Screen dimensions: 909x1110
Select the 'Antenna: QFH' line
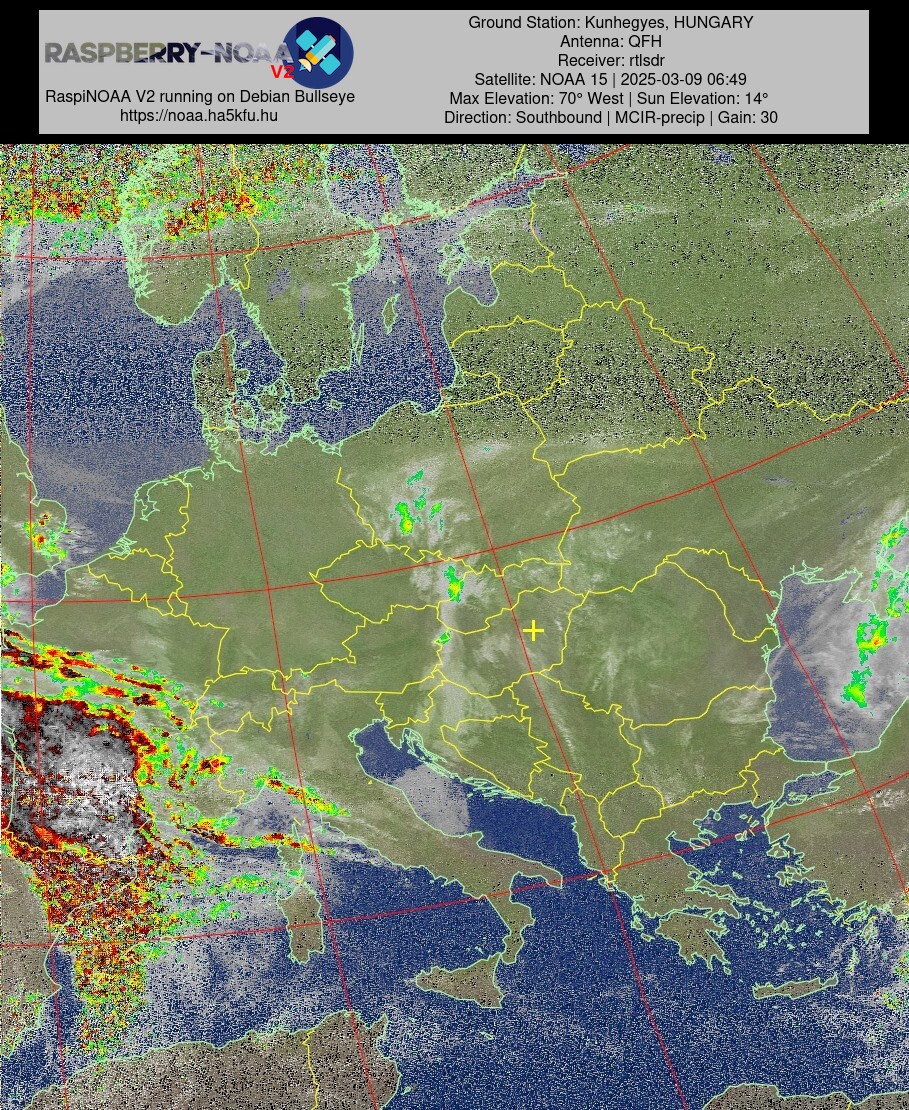[610, 42]
